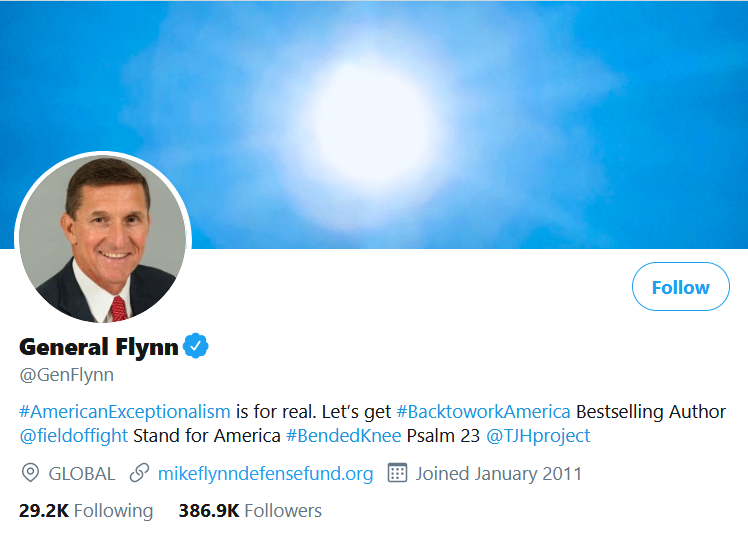View the 29.2K Following list

click(86, 511)
